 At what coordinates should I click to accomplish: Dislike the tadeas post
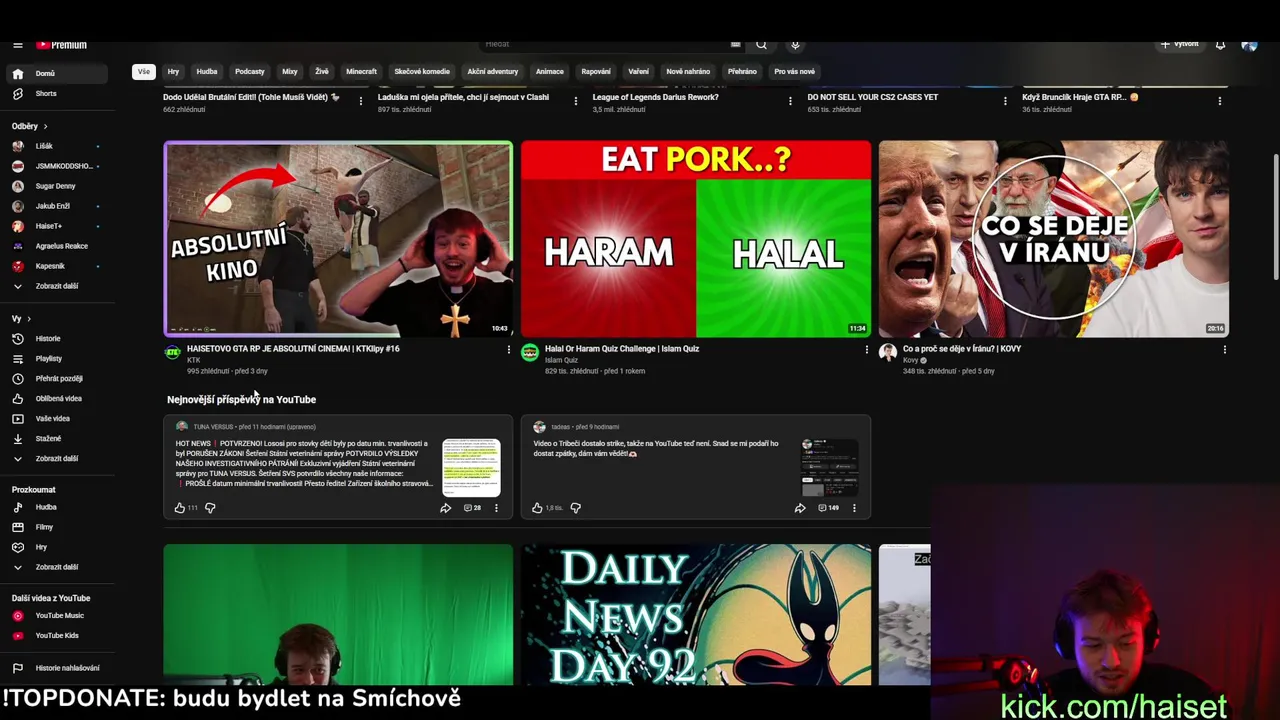(x=575, y=508)
